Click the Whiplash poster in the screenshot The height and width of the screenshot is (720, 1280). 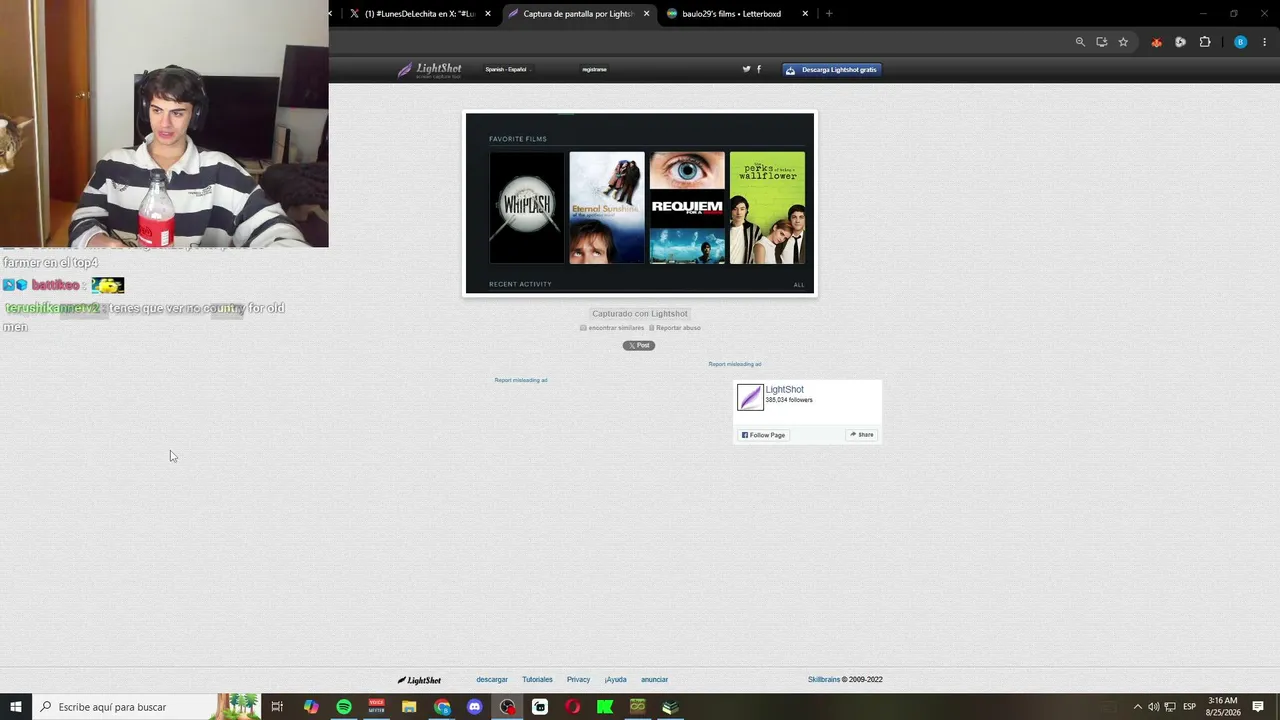click(527, 208)
